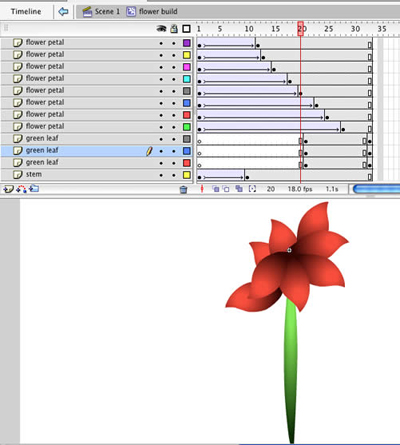Click the Scene 1 breadcrumb
This screenshot has height=445, width=400.
101,12
